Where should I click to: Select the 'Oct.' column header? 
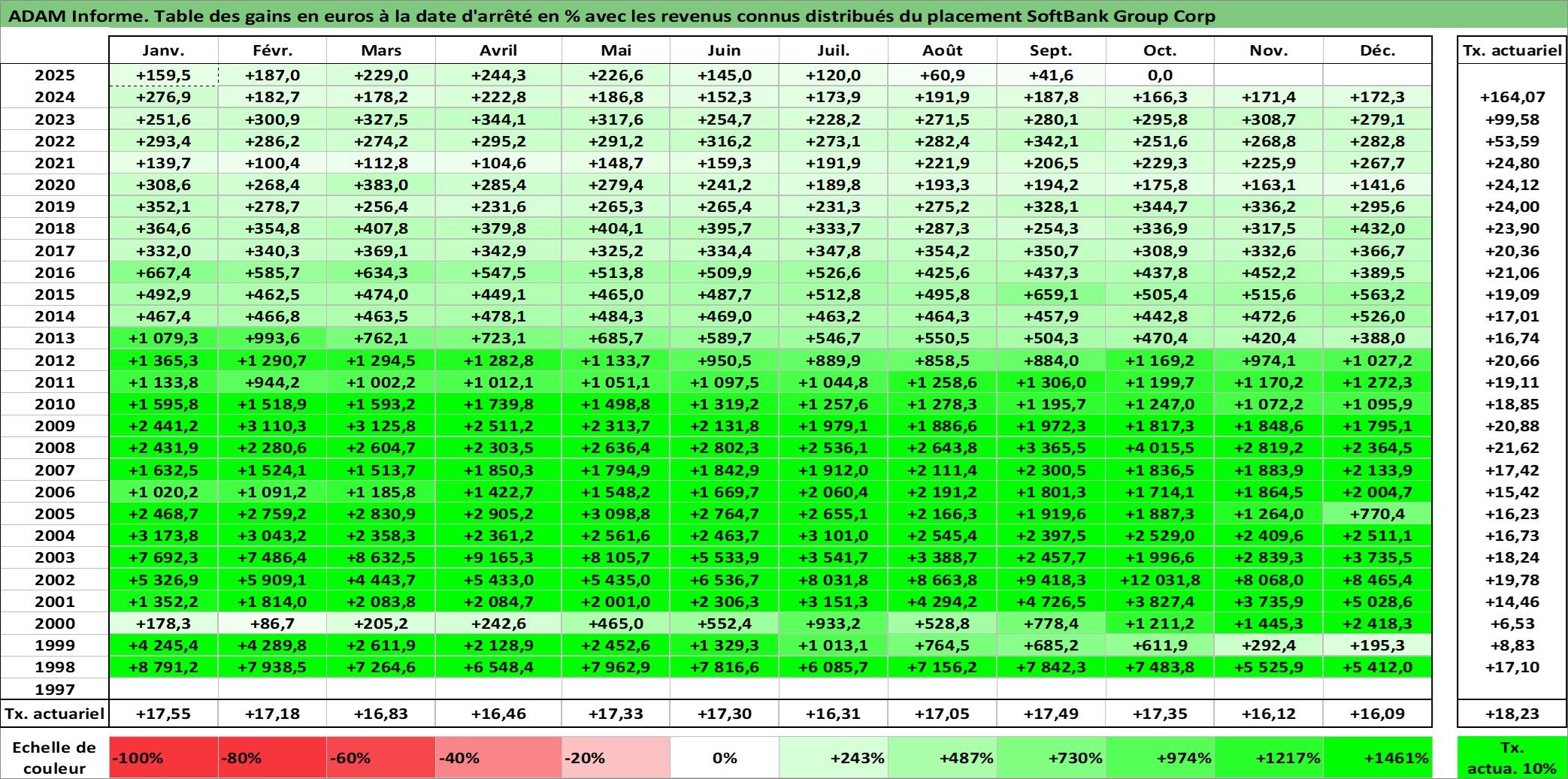(x=1160, y=50)
